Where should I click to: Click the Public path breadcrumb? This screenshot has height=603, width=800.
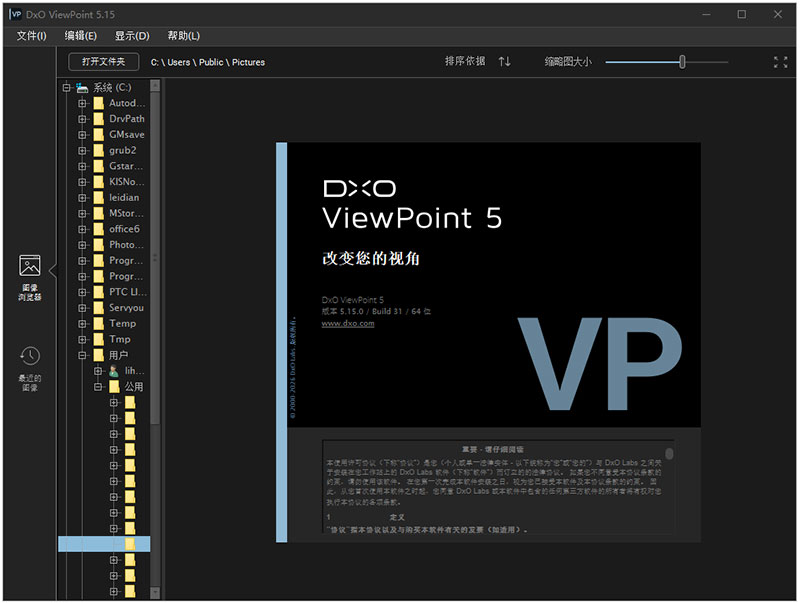pyautogui.click(x=211, y=62)
